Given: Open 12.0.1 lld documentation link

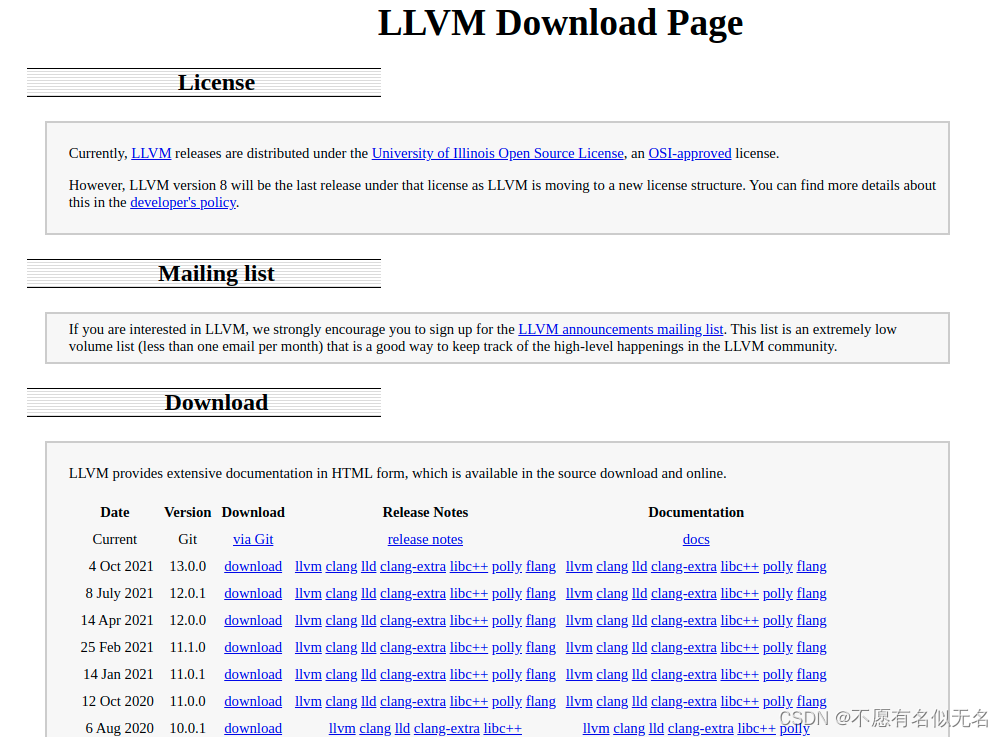Looking at the screenshot, I should 640,593.
